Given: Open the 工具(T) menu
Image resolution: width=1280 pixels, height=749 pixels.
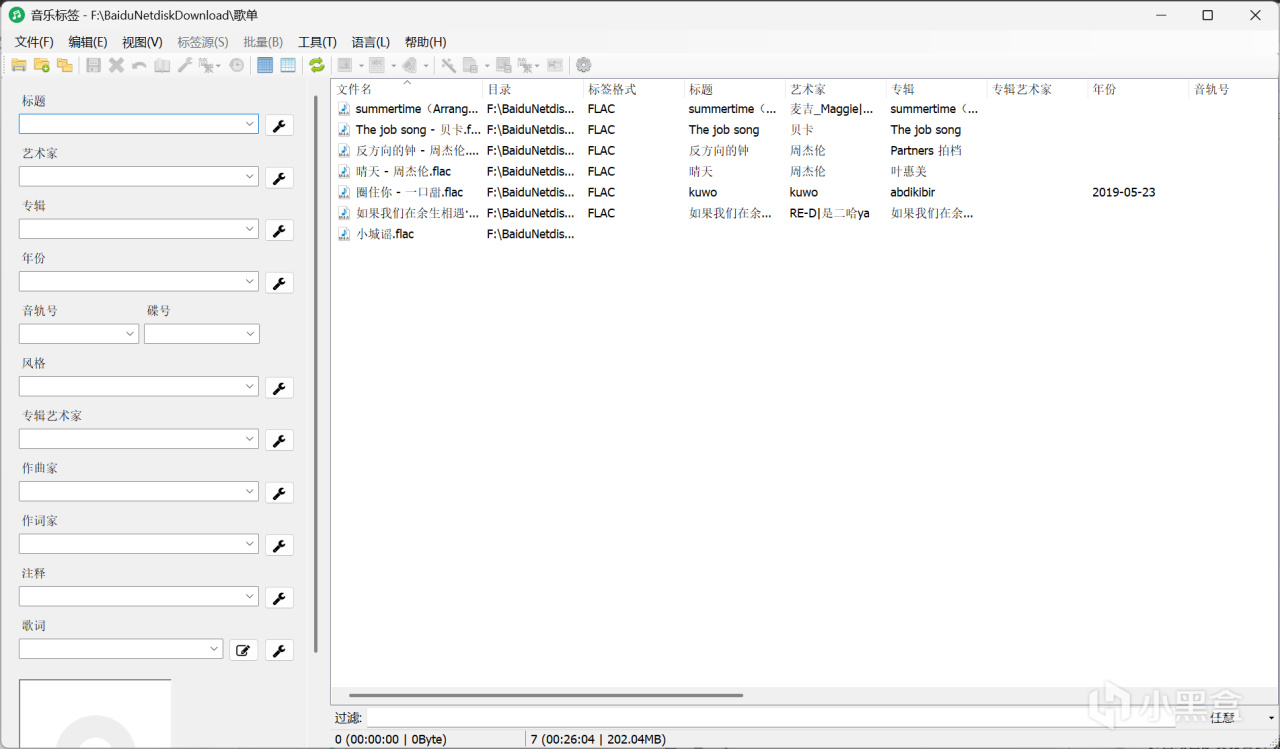Looking at the screenshot, I should pos(317,42).
